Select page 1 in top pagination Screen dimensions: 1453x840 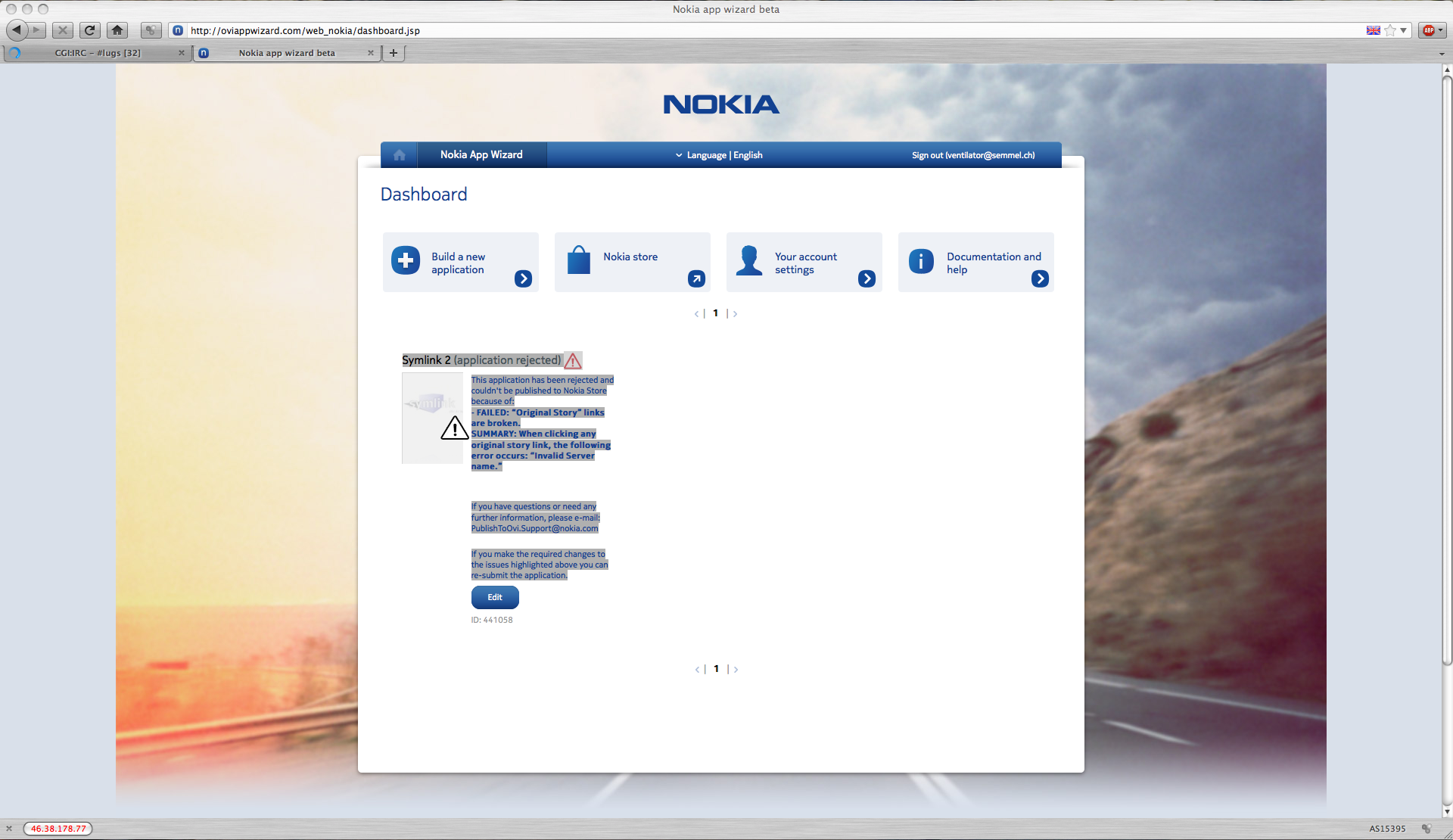(x=715, y=313)
